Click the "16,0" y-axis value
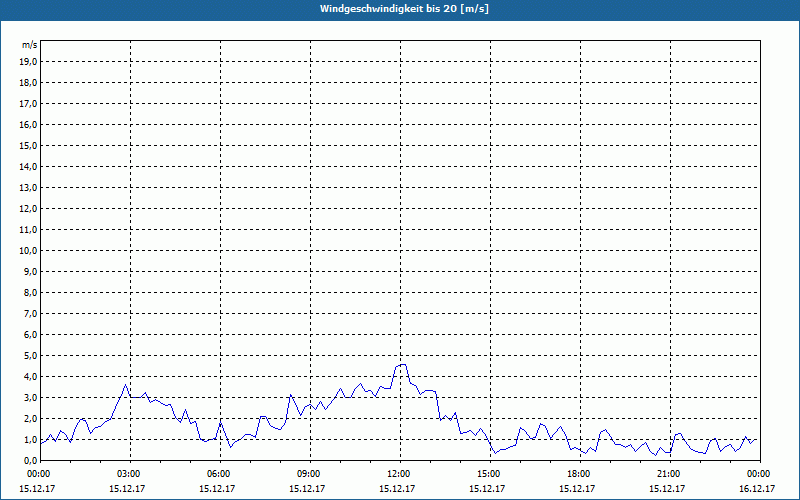 (x=28, y=124)
